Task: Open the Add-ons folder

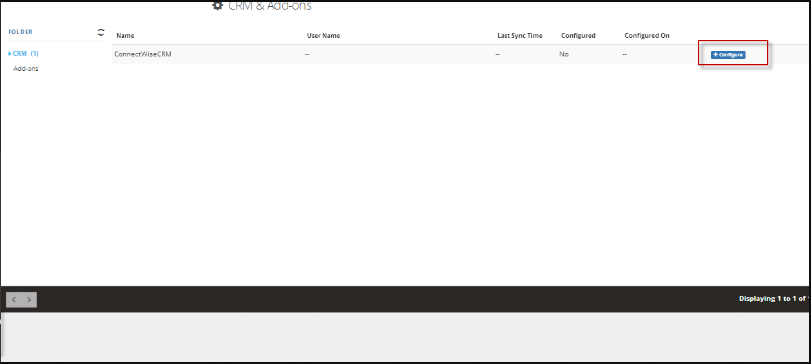Action: coord(26,69)
